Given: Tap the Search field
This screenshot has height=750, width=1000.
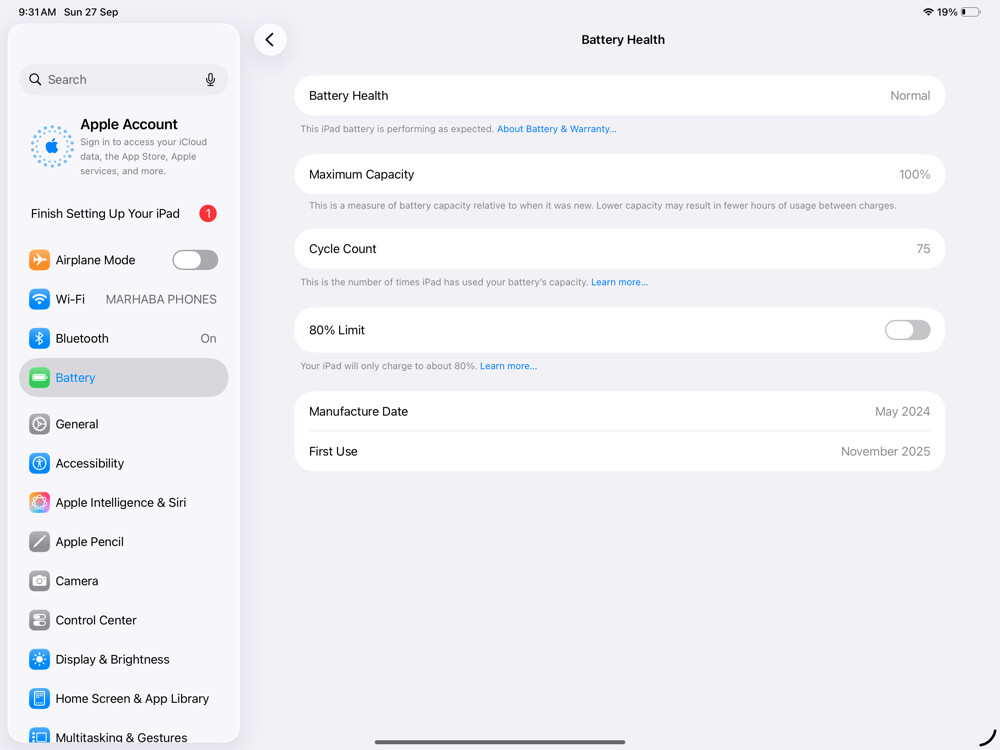Looking at the screenshot, I should point(124,79).
